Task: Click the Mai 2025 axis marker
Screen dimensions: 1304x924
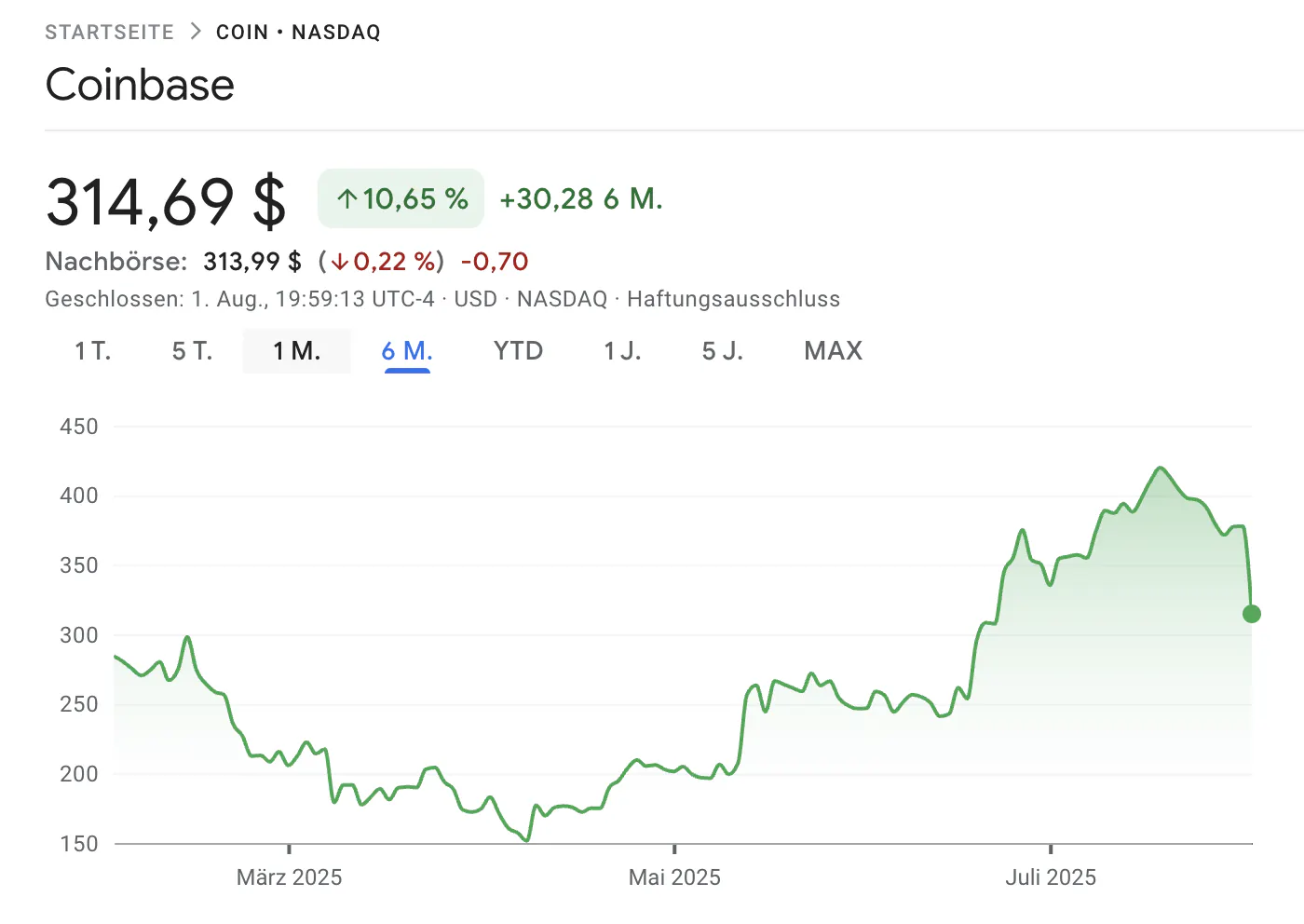Action: tap(674, 877)
